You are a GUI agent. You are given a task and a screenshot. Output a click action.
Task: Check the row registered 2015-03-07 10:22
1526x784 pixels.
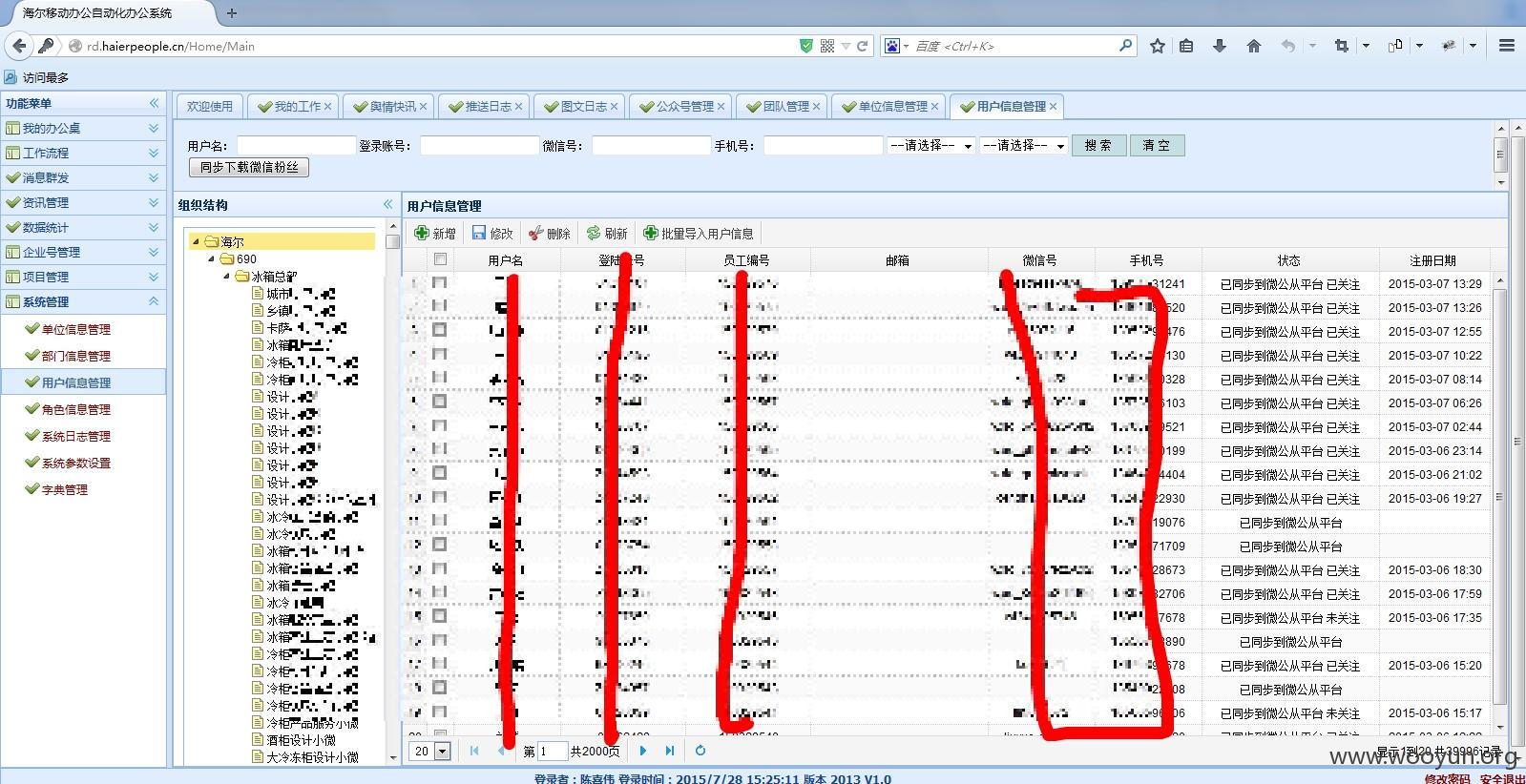click(440, 355)
